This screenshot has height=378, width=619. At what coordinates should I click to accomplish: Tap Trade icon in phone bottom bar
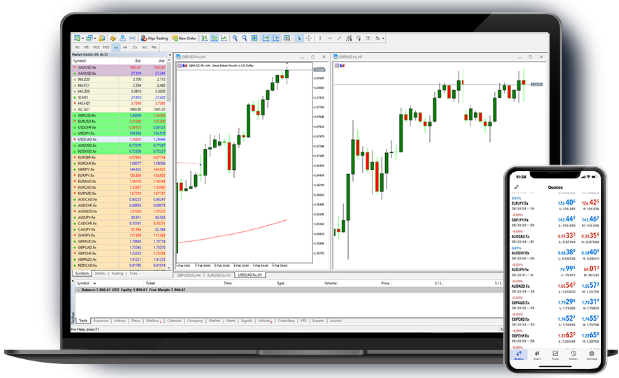tap(555, 355)
